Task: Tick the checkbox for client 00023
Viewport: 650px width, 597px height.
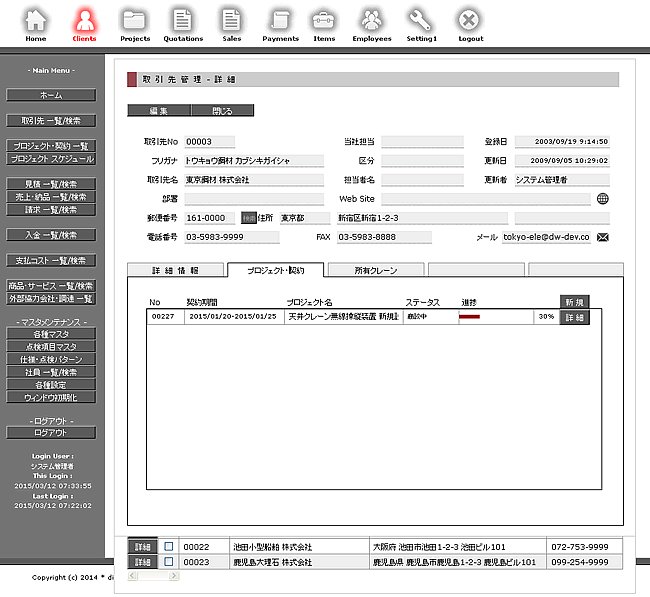Action: click(x=169, y=562)
